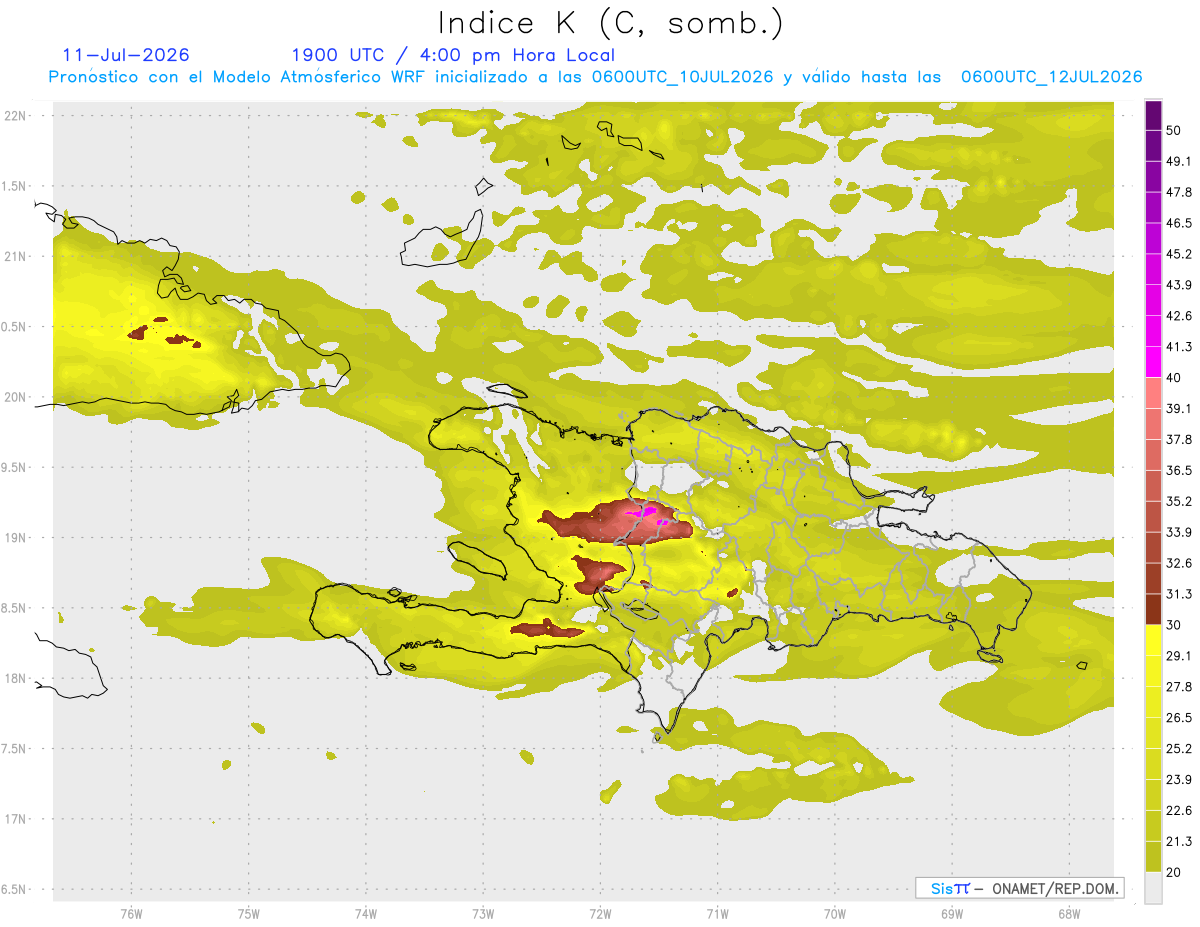Click the colorbar label "45.2"
The height and width of the screenshot is (927, 1200).
click(x=1179, y=254)
